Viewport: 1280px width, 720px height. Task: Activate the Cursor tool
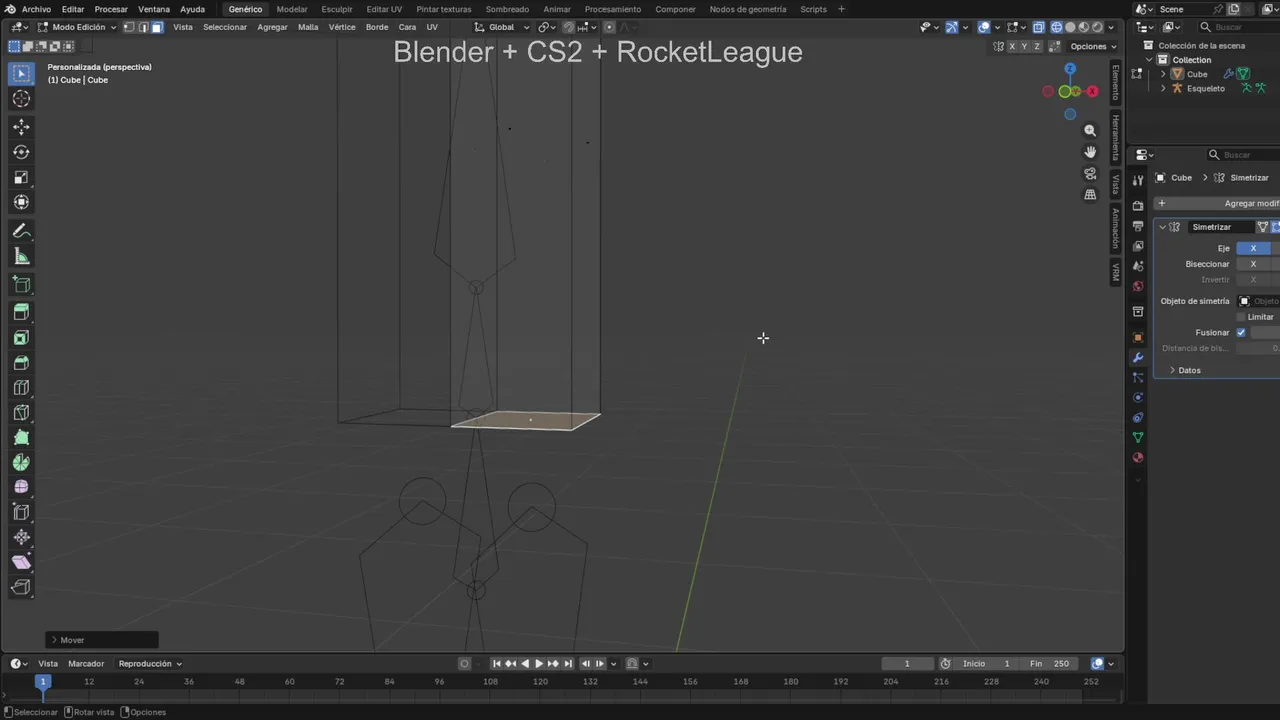(x=21, y=98)
